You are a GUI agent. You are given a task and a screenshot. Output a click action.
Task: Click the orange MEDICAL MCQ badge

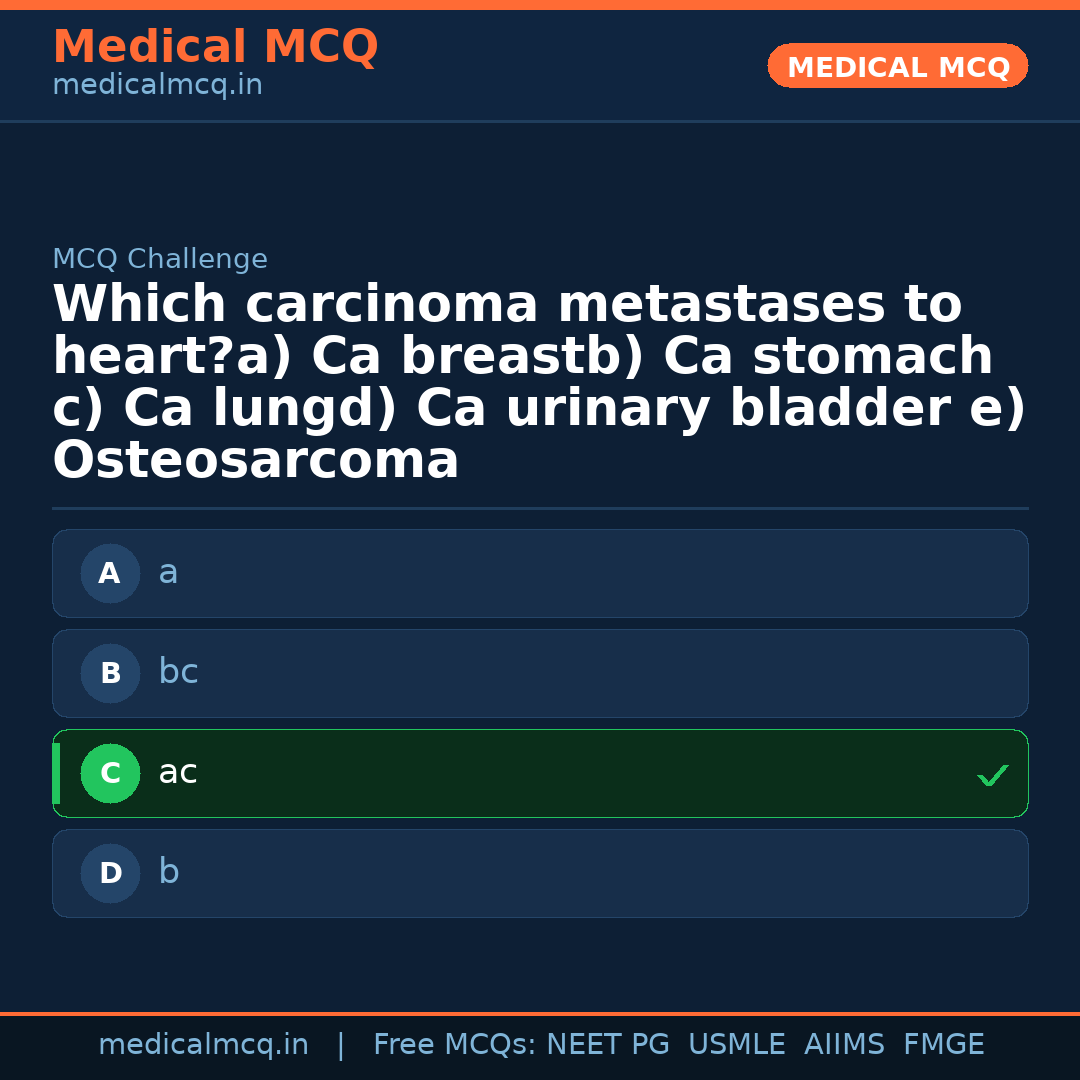click(897, 66)
